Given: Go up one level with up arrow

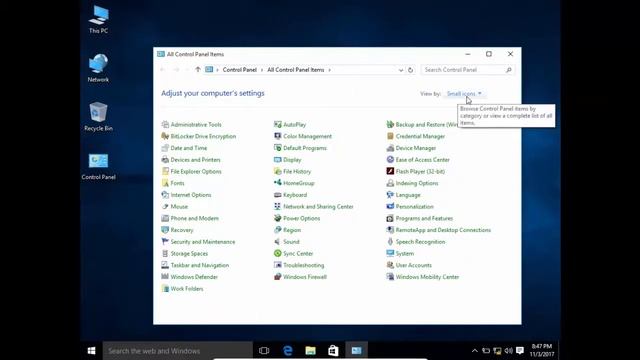Looking at the screenshot, I should (198, 69).
